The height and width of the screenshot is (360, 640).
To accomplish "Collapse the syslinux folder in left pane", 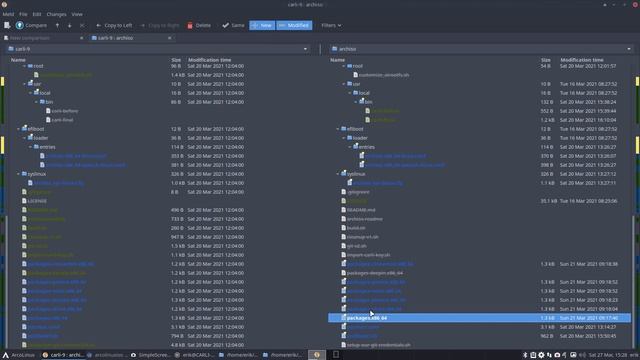I will coord(18,174).
